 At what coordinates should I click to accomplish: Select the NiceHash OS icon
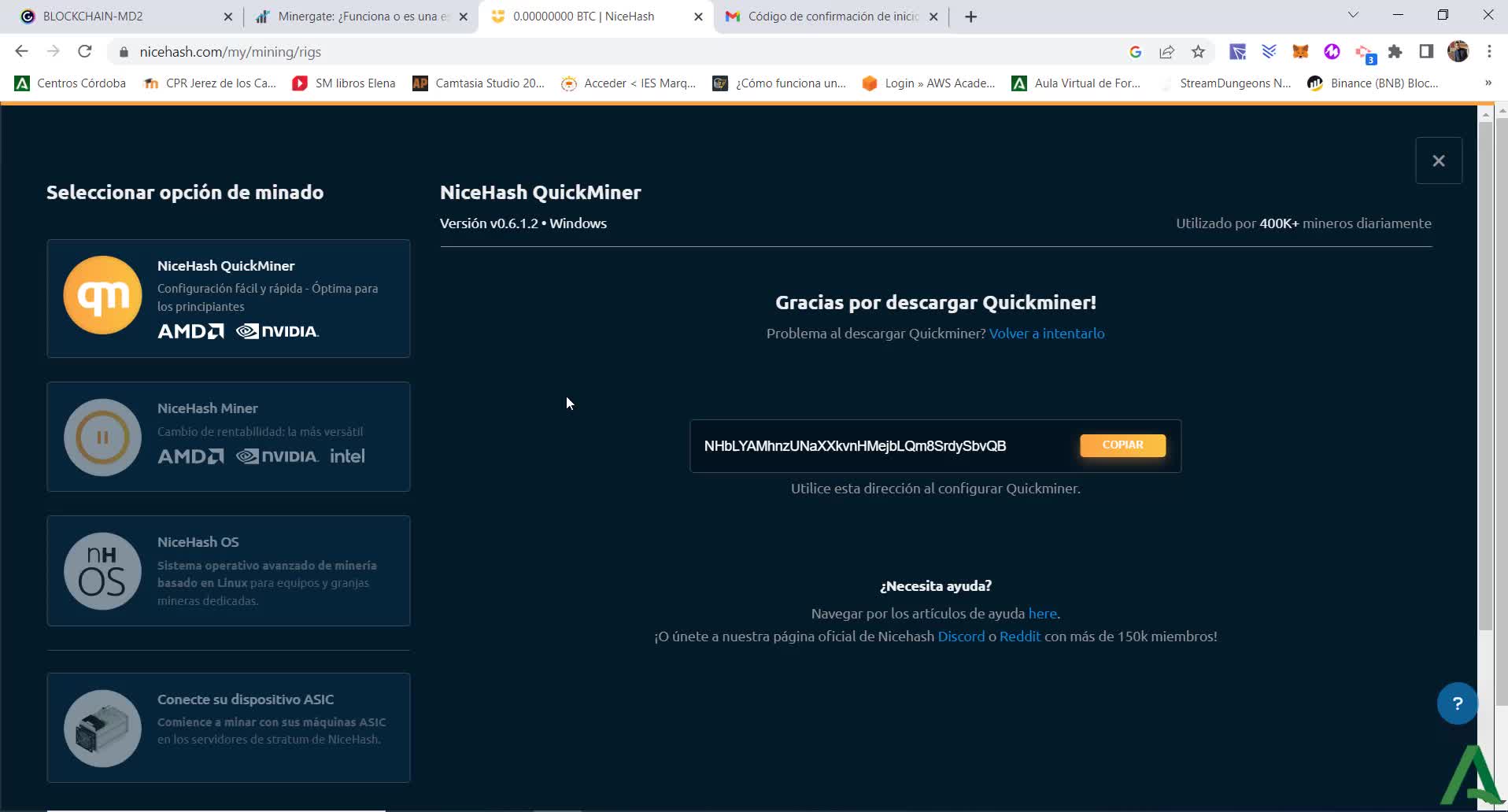pyautogui.click(x=102, y=571)
